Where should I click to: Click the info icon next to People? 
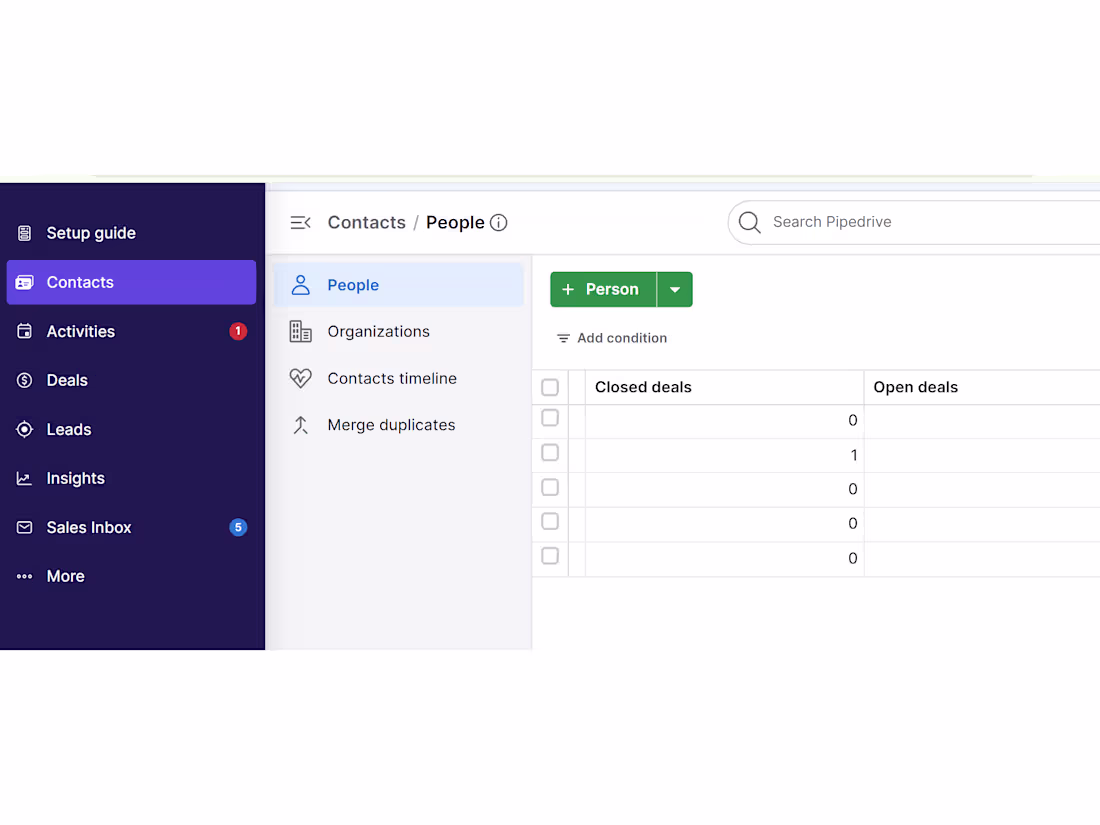pyautogui.click(x=499, y=222)
